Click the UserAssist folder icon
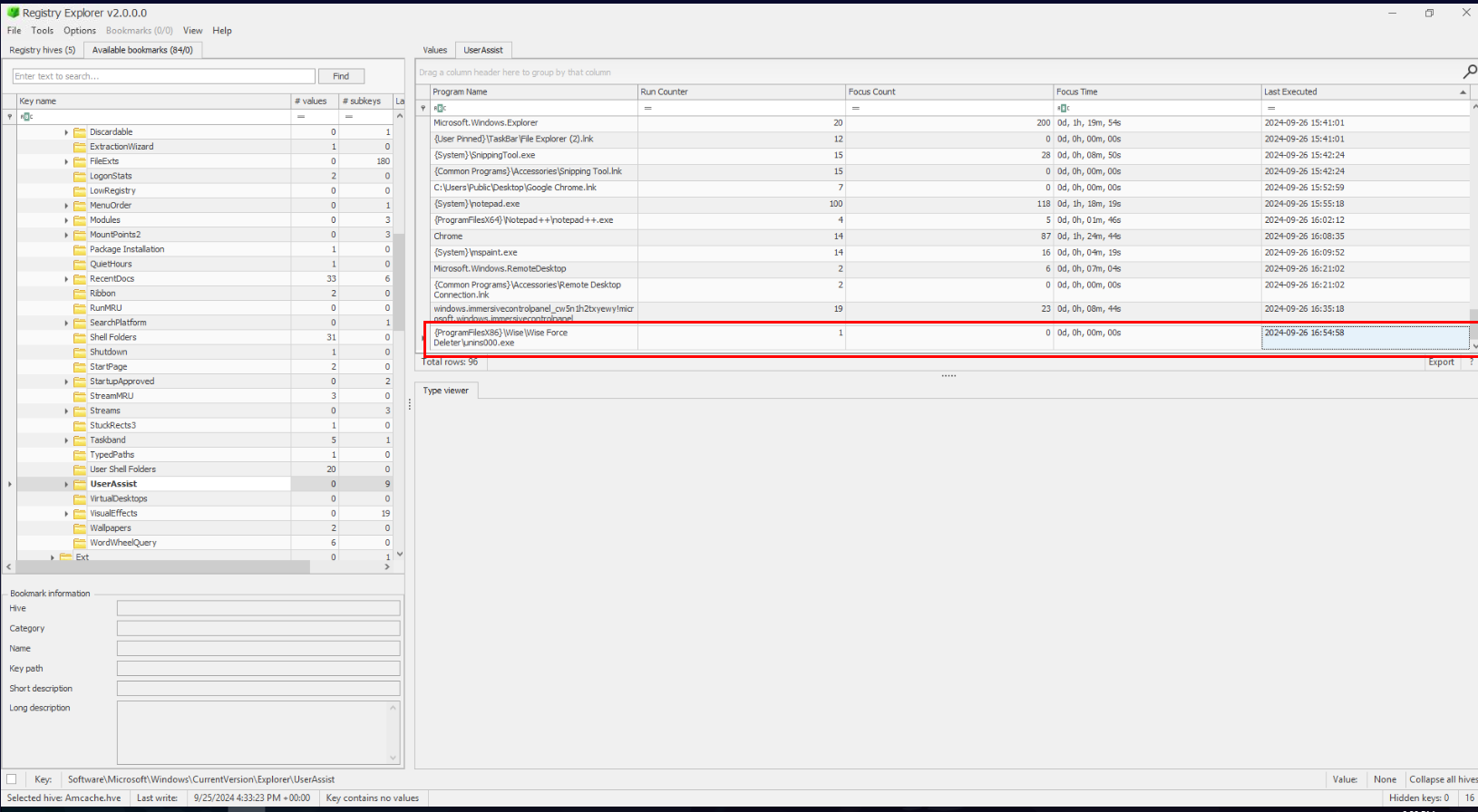Image resolution: width=1478 pixels, height=812 pixels. pos(80,484)
